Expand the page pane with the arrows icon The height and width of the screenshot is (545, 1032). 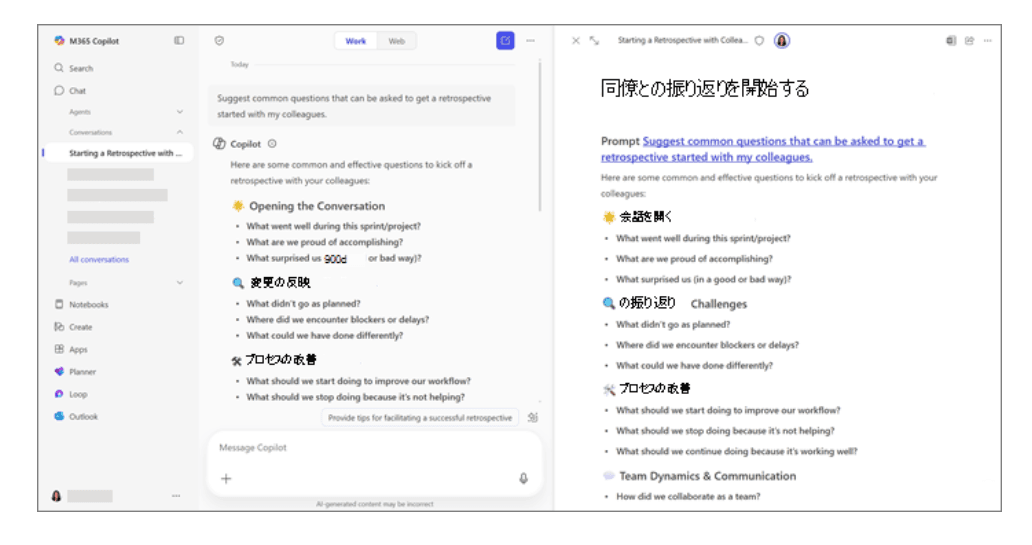[595, 41]
